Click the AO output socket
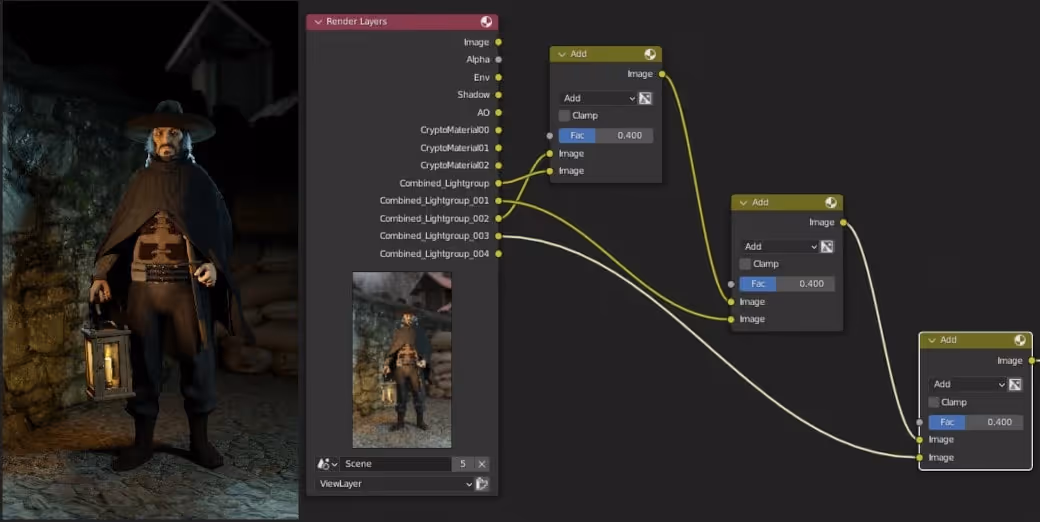This screenshot has width=1040, height=522. [x=499, y=113]
